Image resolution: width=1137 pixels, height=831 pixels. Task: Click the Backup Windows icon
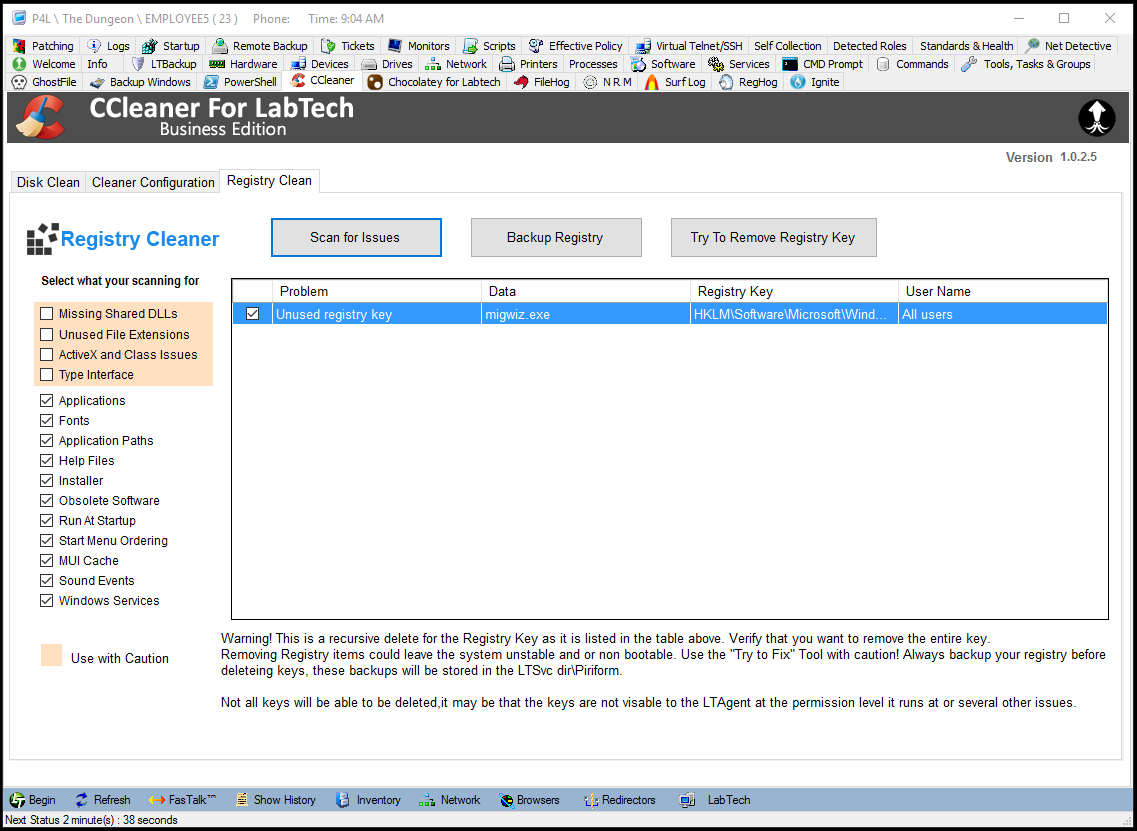click(97, 82)
